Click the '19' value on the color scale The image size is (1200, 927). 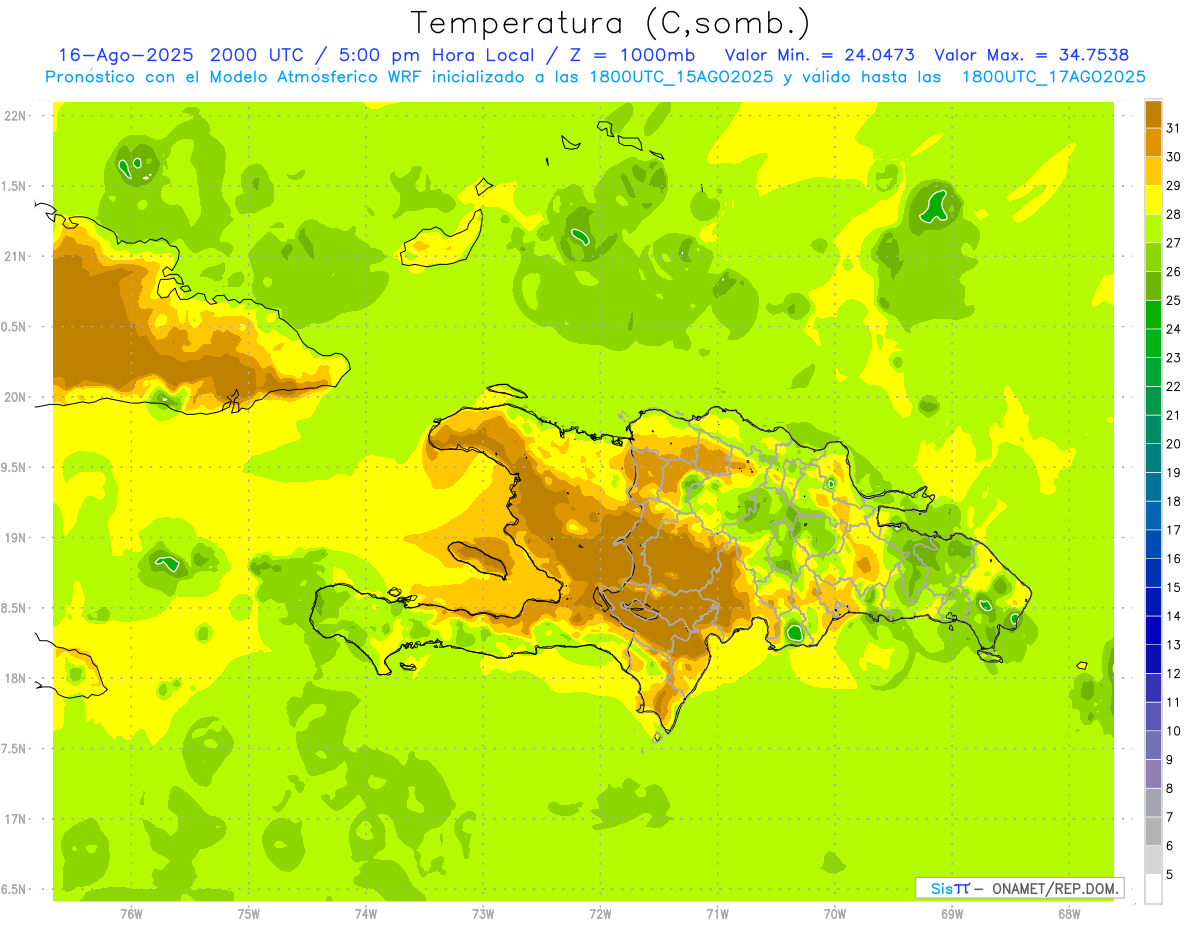tap(1174, 472)
